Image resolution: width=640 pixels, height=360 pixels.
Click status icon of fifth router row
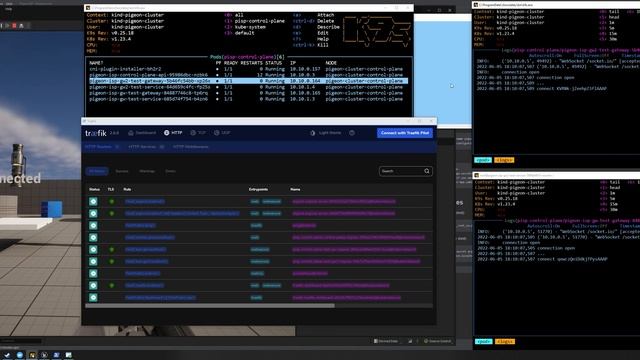point(93,249)
